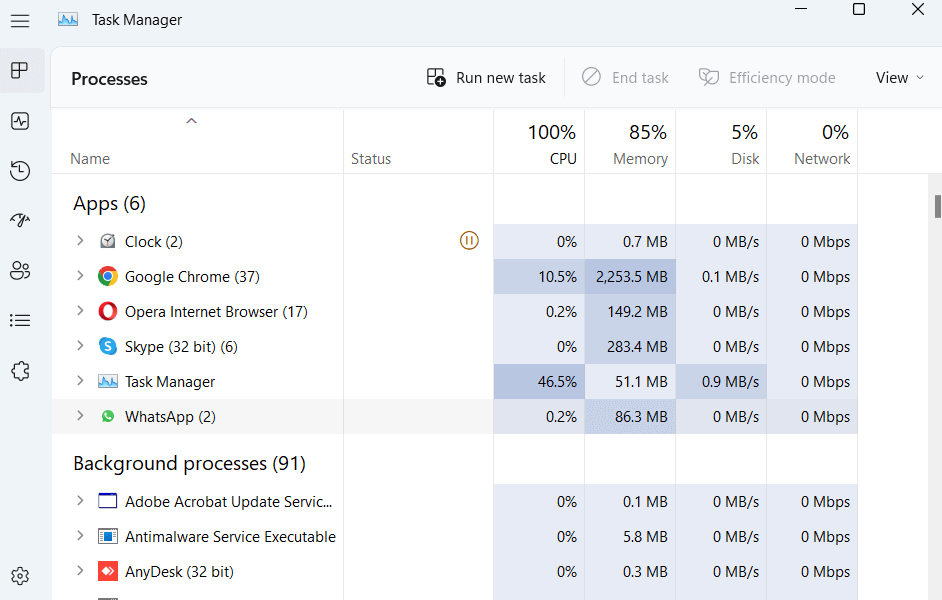Expand the Task Manager process row
This screenshot has width=942, height=600.
point(80,380)
